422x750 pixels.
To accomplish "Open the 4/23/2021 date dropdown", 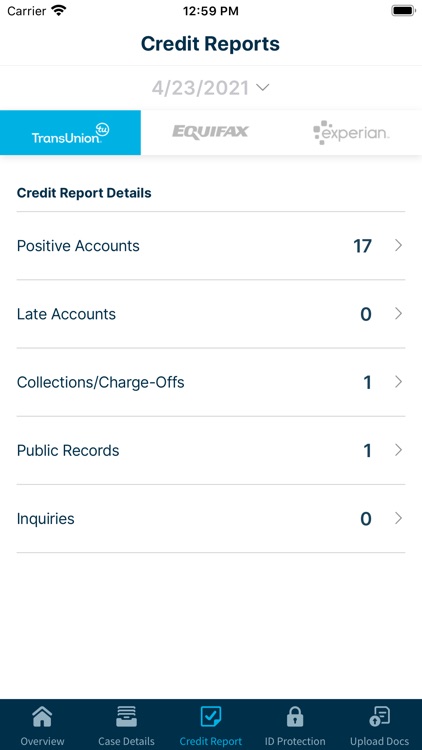I will click(x=211, y=88).
